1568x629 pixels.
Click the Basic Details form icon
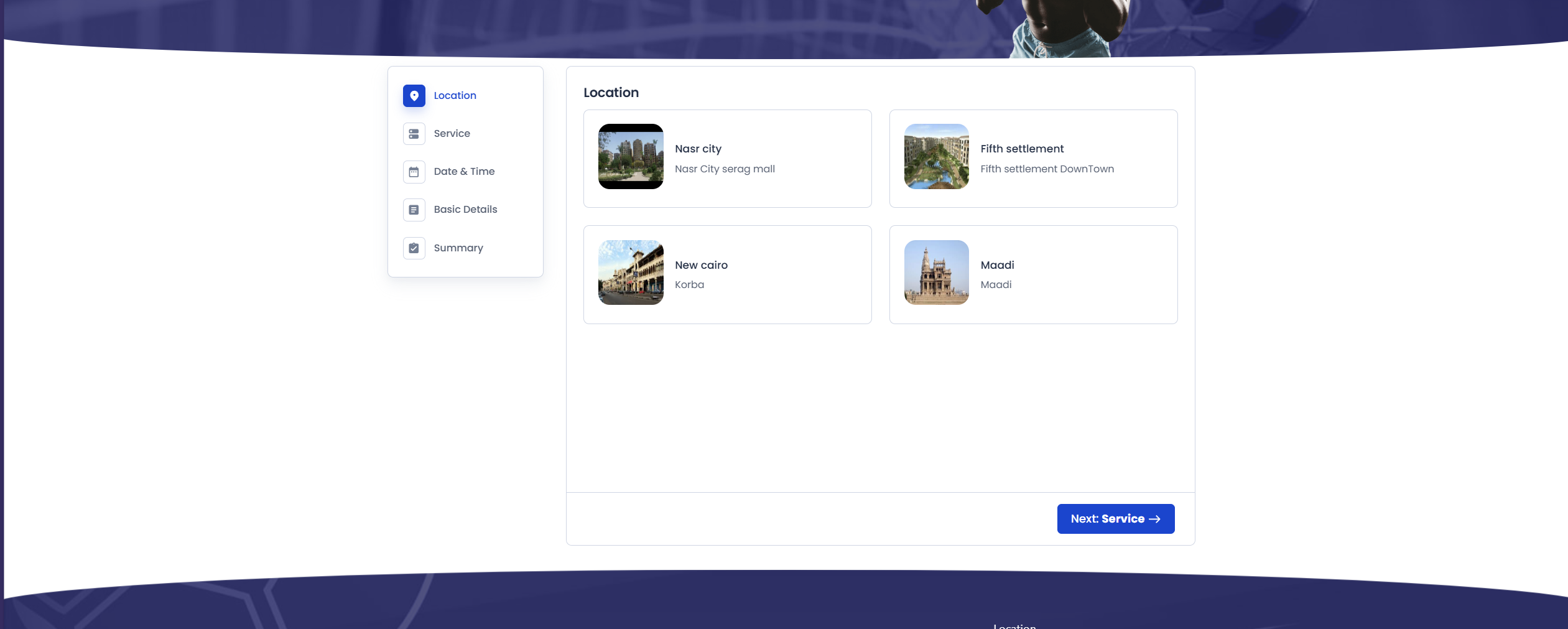pos(414,210)
